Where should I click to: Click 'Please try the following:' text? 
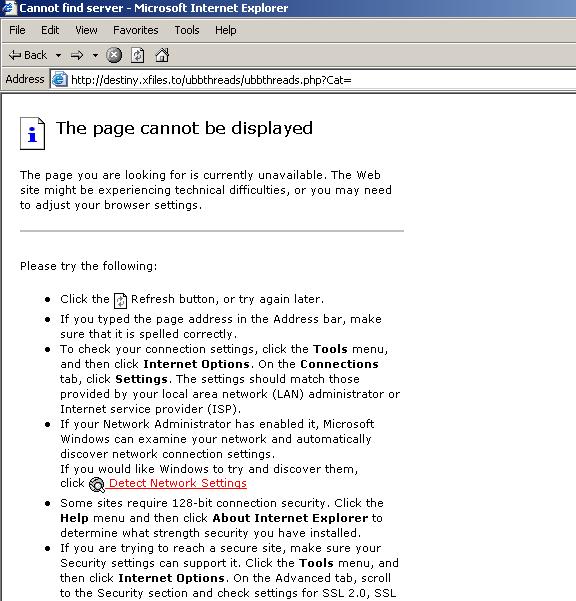click(x=89, y=266)
